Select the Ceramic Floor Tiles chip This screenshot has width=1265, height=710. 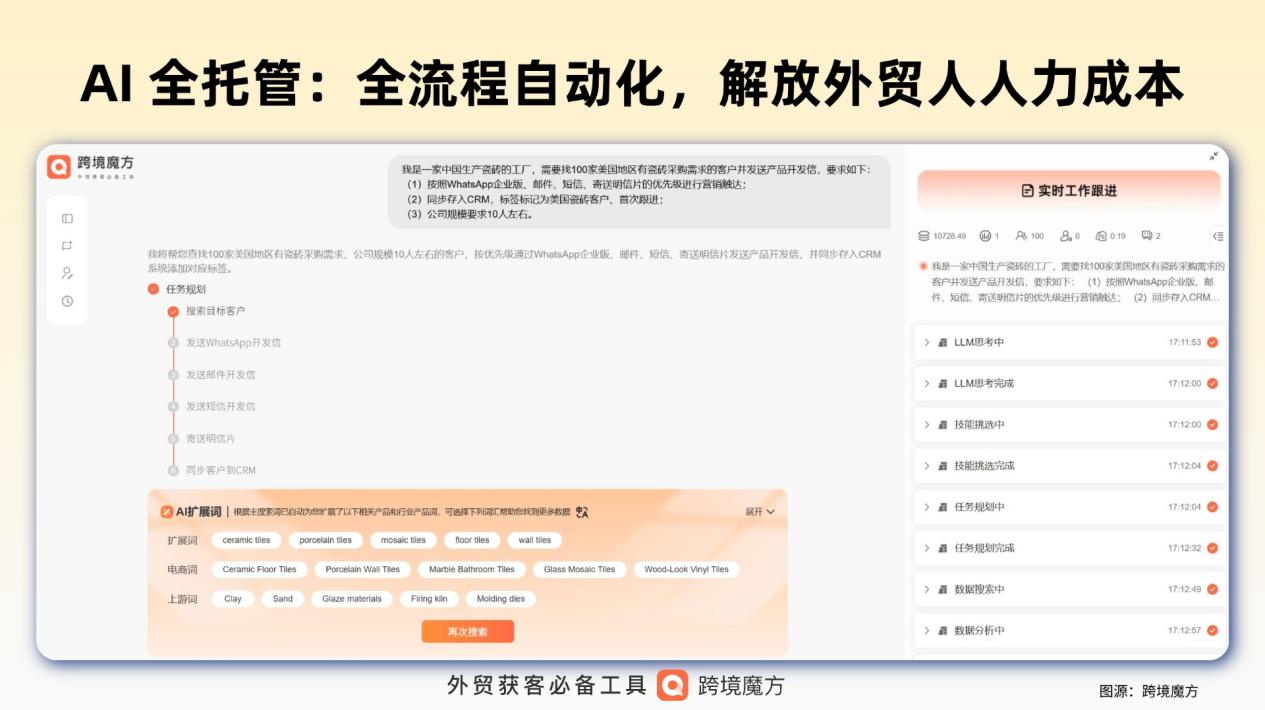(260, 570)
